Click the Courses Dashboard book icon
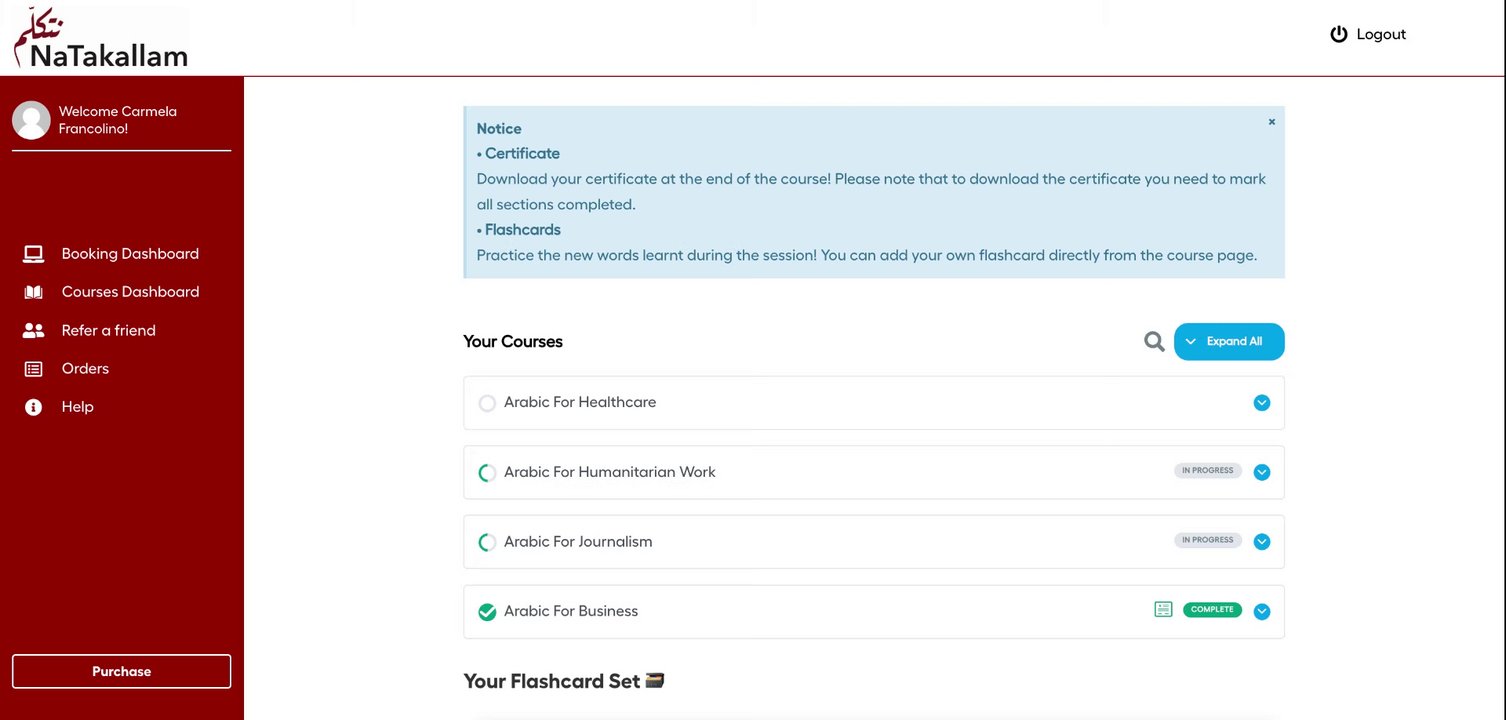Screen dimensions: 1506x720 (x=34, y=292)
